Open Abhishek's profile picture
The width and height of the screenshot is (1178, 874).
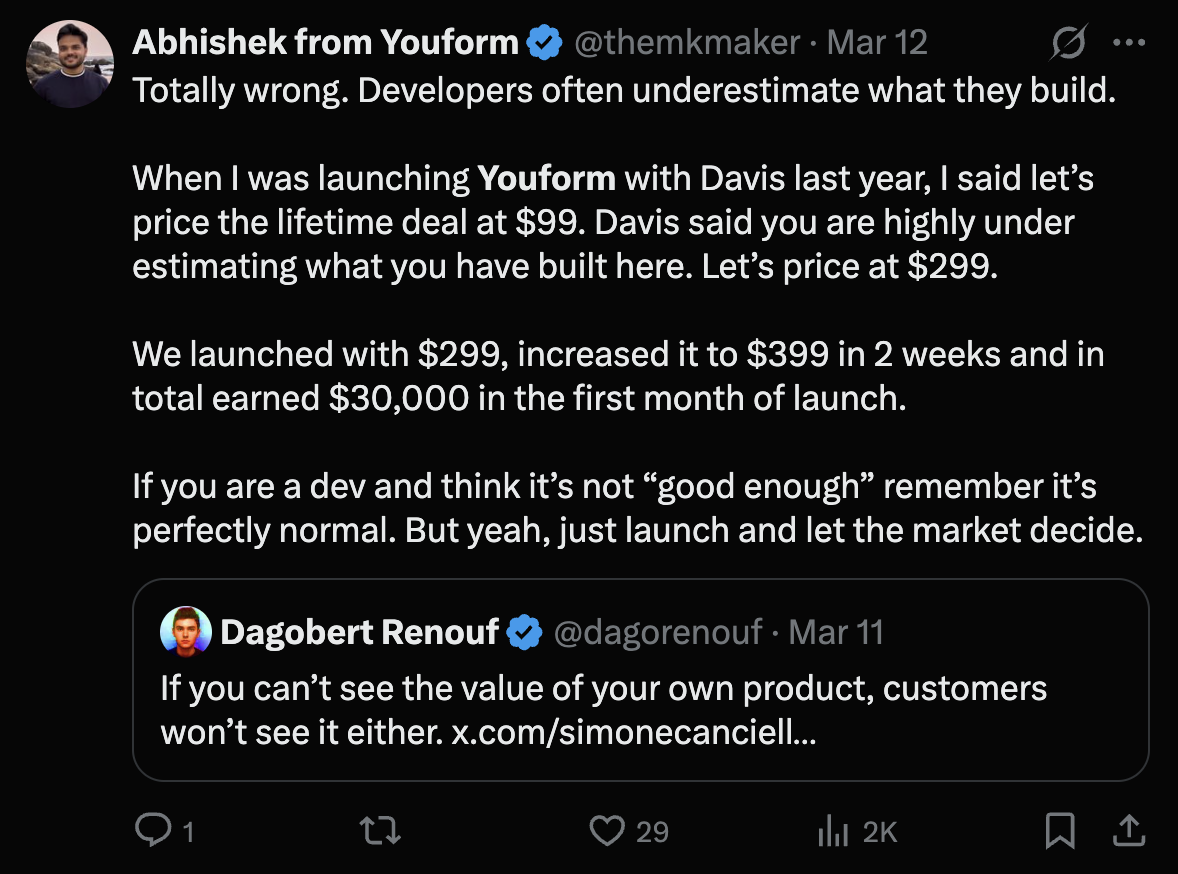(x=70, y=64)
